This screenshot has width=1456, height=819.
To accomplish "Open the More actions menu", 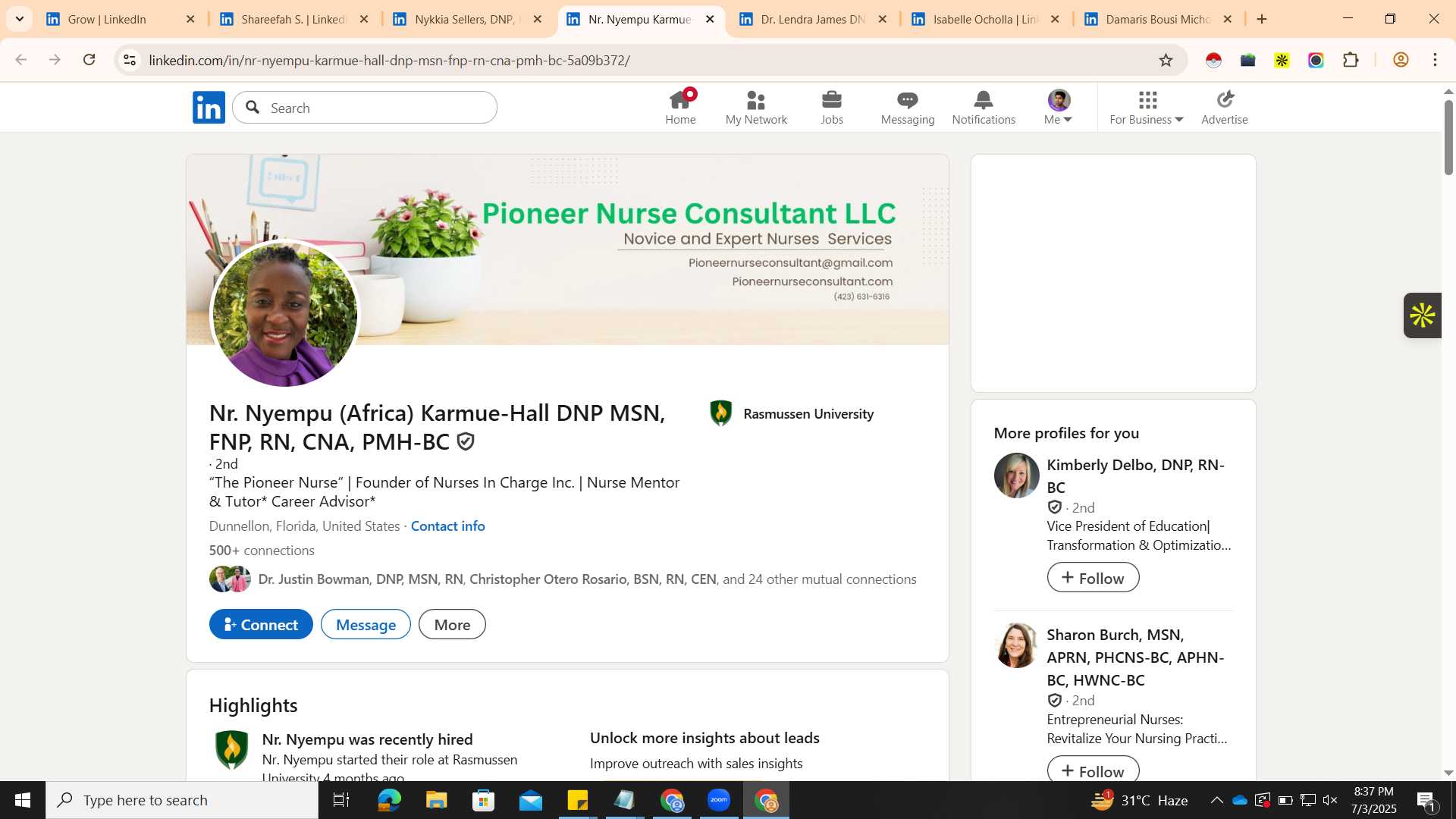I will point(452,624).
